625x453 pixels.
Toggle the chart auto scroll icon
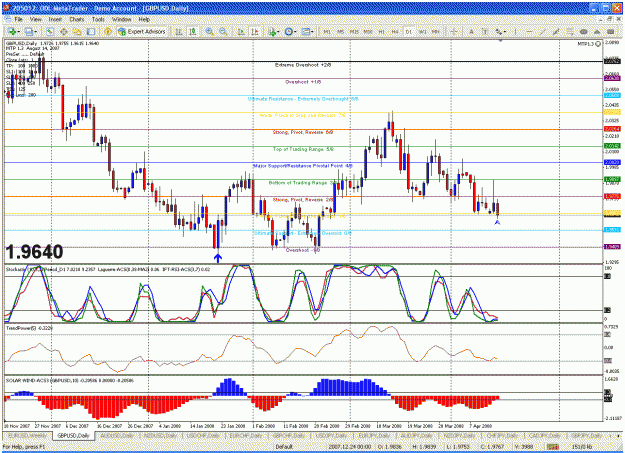click(x=241, y=32)
